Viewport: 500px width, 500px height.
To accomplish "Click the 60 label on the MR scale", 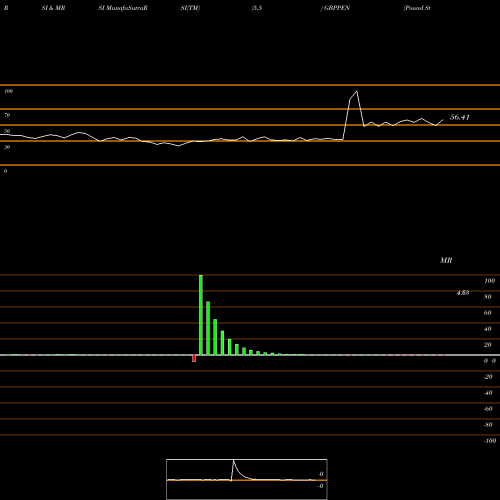I will 488,313.
